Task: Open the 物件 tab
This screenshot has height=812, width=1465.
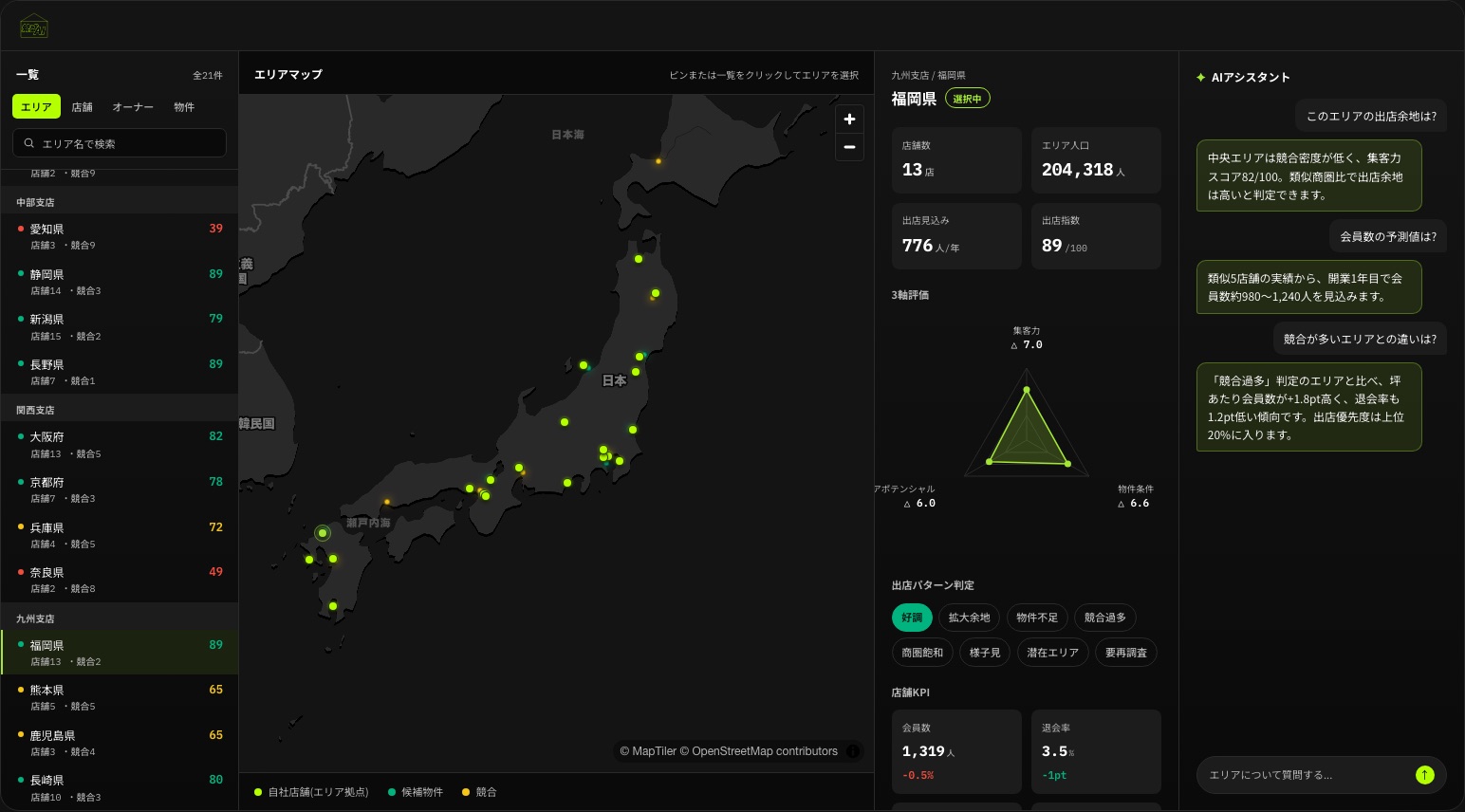Action: (184, 107)
